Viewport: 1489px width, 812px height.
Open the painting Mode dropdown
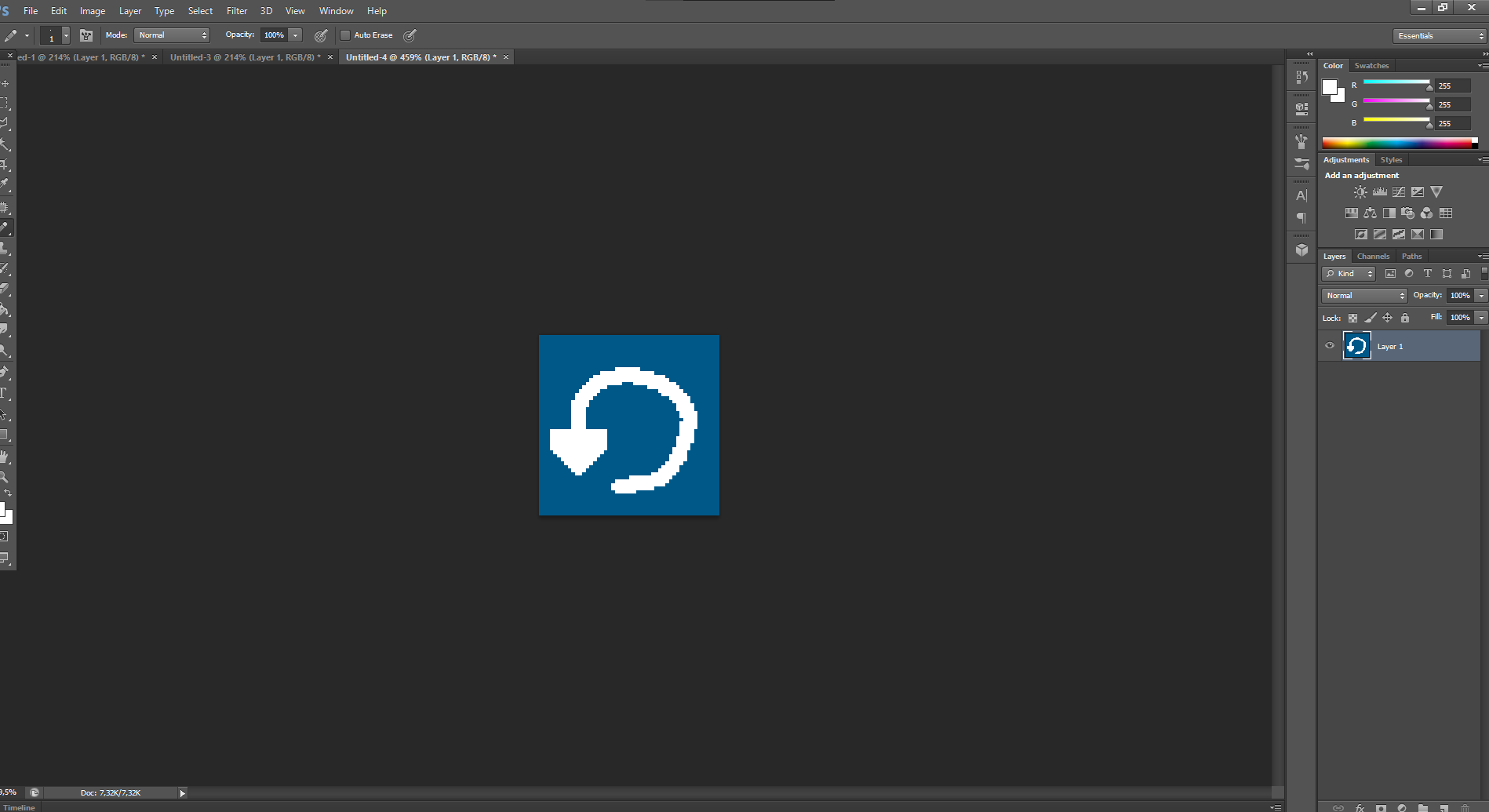pos(172,35)
